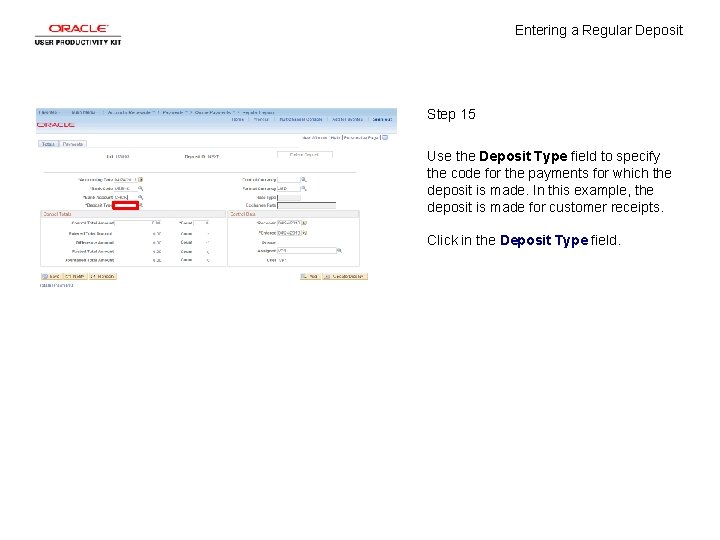Image resolution: width=720 pixels, height=540 pixels.
Task: Click the Personalize Page link
Action: pyautogui.click(x=361, y=137)
